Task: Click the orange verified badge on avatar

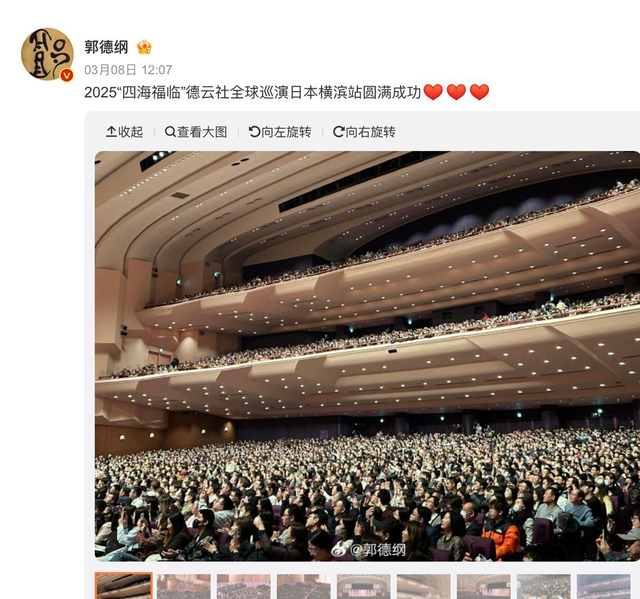Action: (x=67, y=75)
